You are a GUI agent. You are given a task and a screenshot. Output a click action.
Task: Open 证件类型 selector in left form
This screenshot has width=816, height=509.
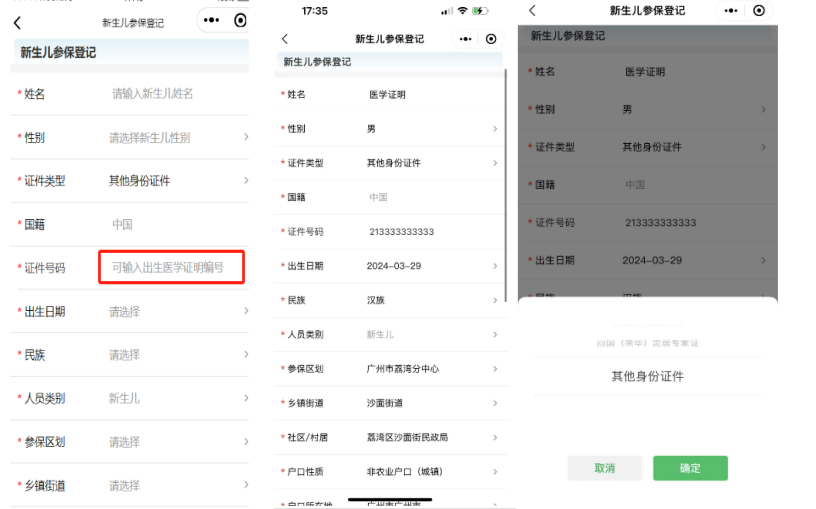pos(130,181)
